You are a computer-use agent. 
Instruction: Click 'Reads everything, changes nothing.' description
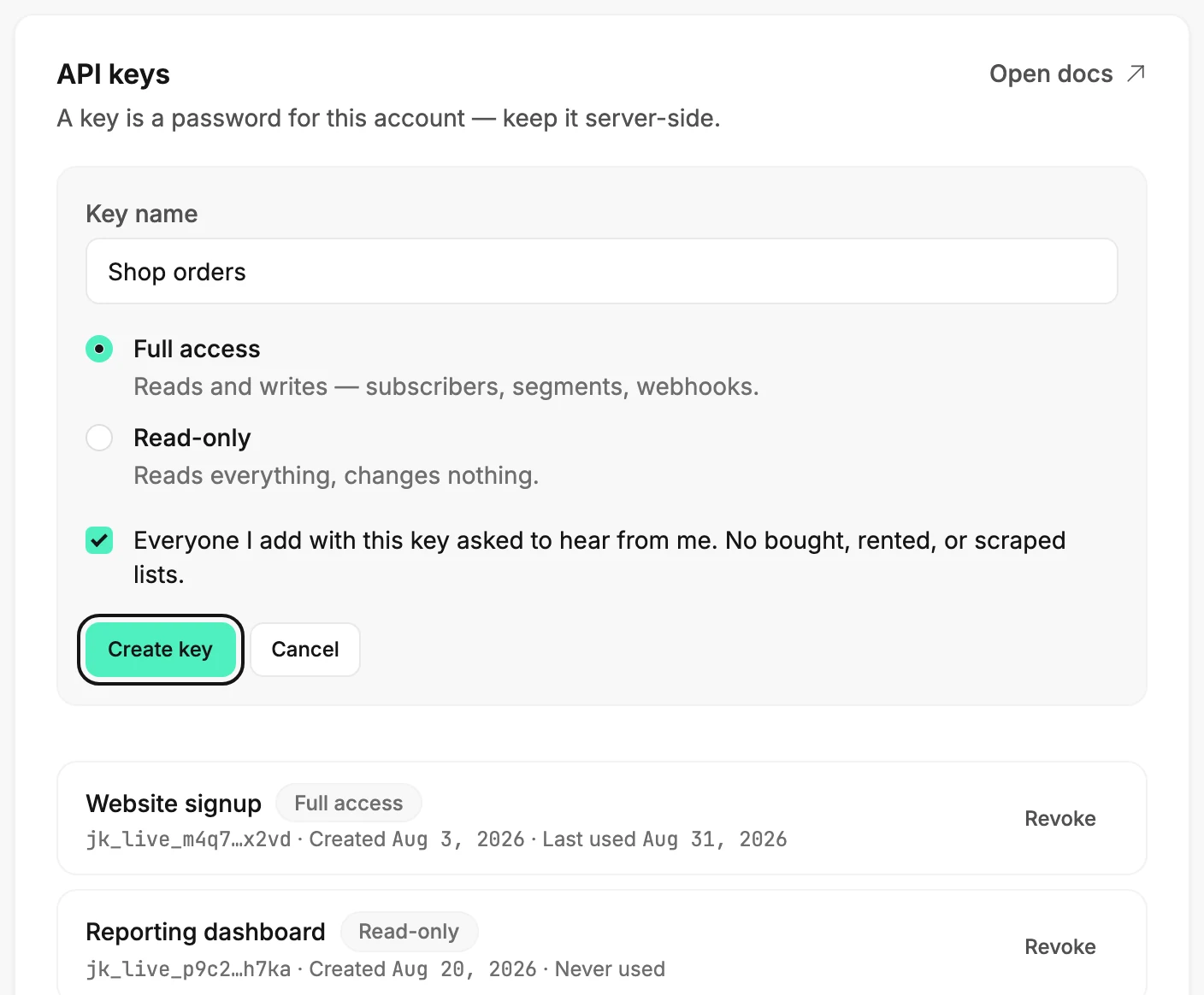coord(336,475)
